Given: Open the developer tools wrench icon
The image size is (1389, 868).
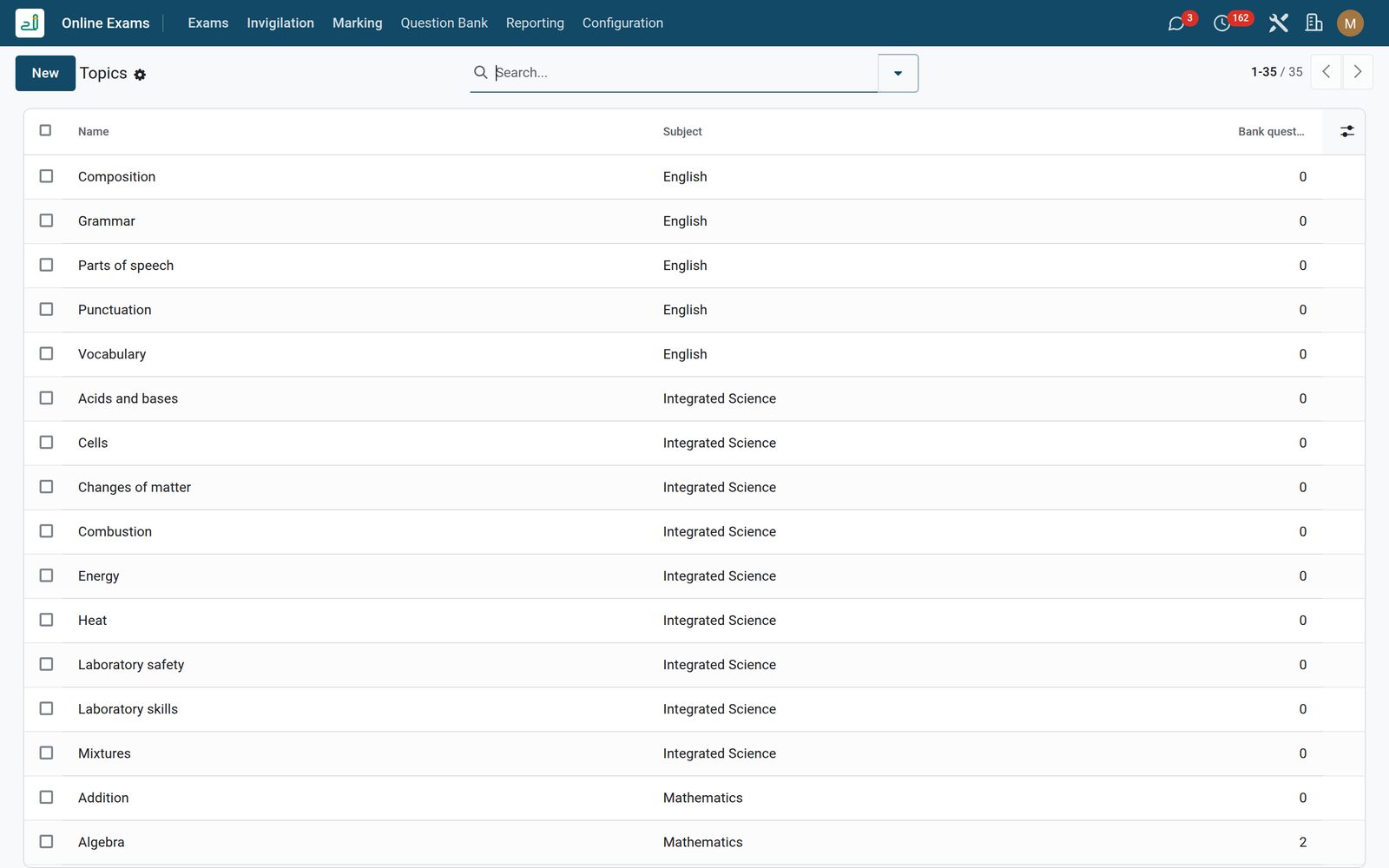Looking at the screenshot, I should point(1278,23).
